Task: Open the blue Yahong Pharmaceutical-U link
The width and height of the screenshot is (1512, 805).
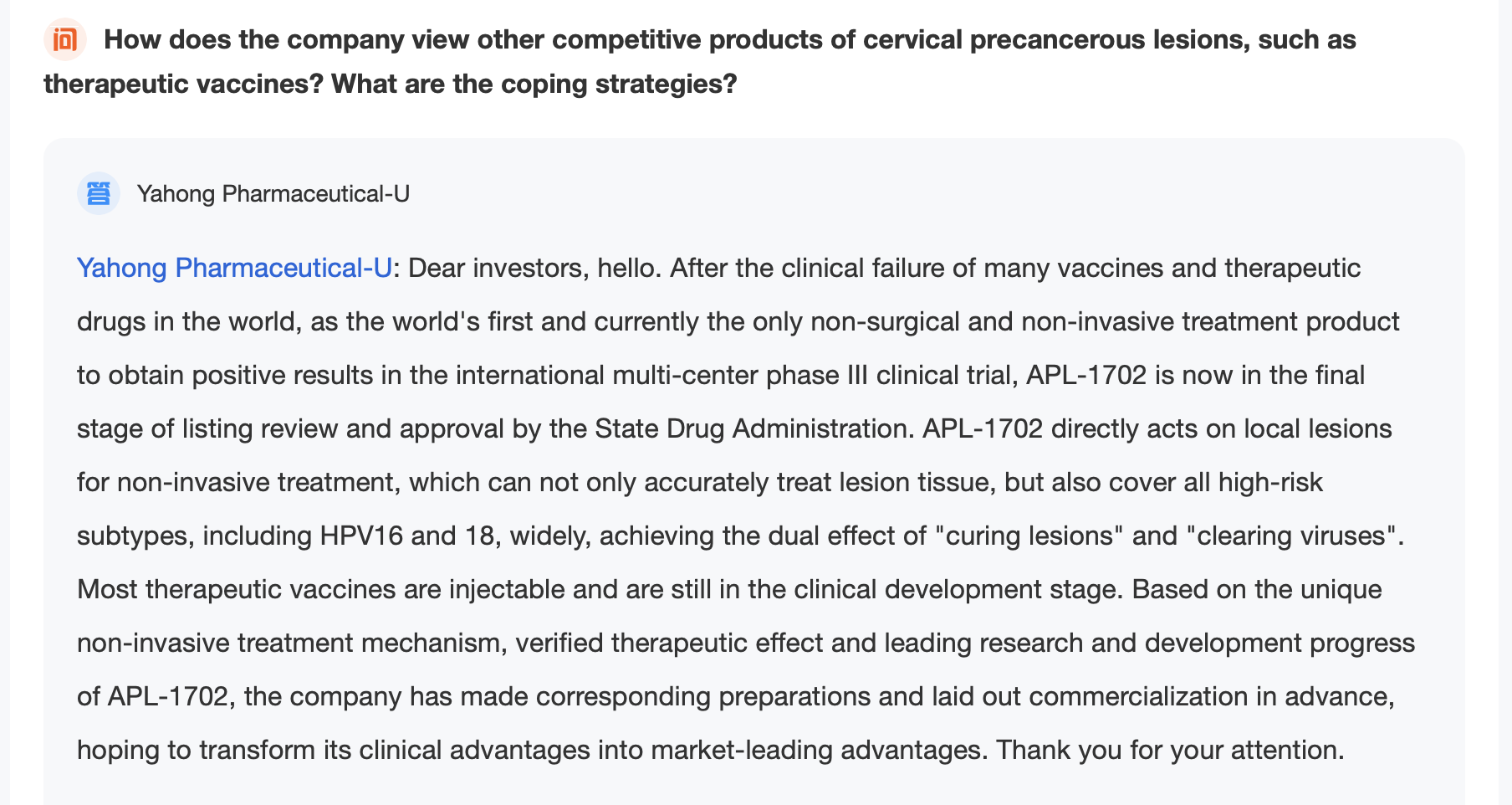Action: [234, 268]
